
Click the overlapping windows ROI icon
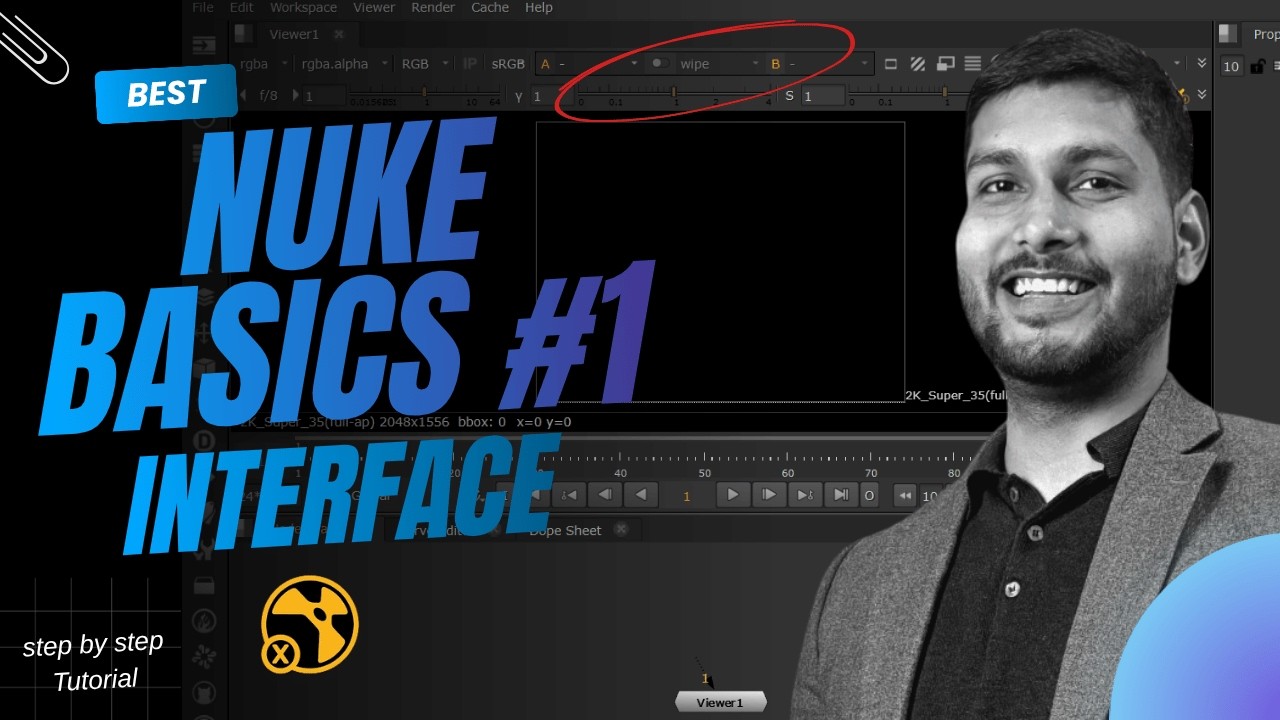coord(945,64)
